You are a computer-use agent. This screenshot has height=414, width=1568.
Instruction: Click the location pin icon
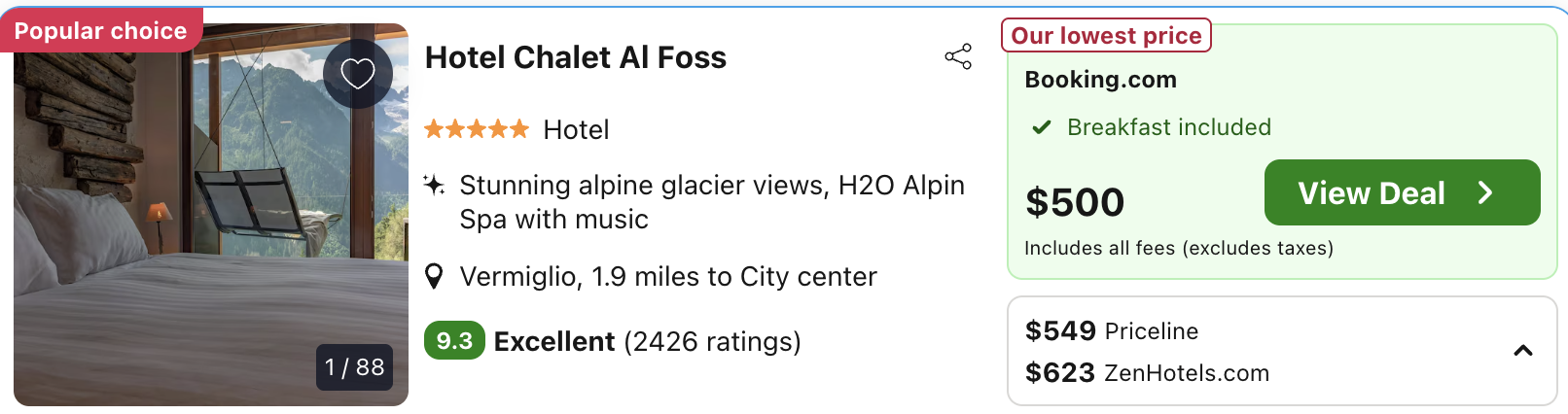click(435, 277)
